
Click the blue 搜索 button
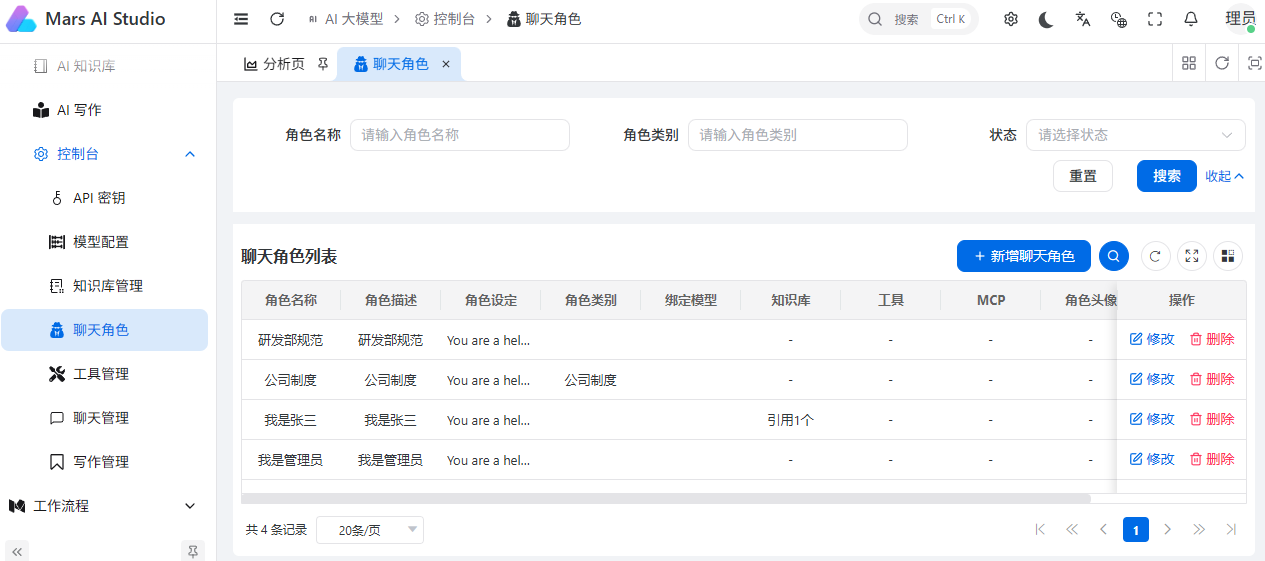[x=1167, y=176]
